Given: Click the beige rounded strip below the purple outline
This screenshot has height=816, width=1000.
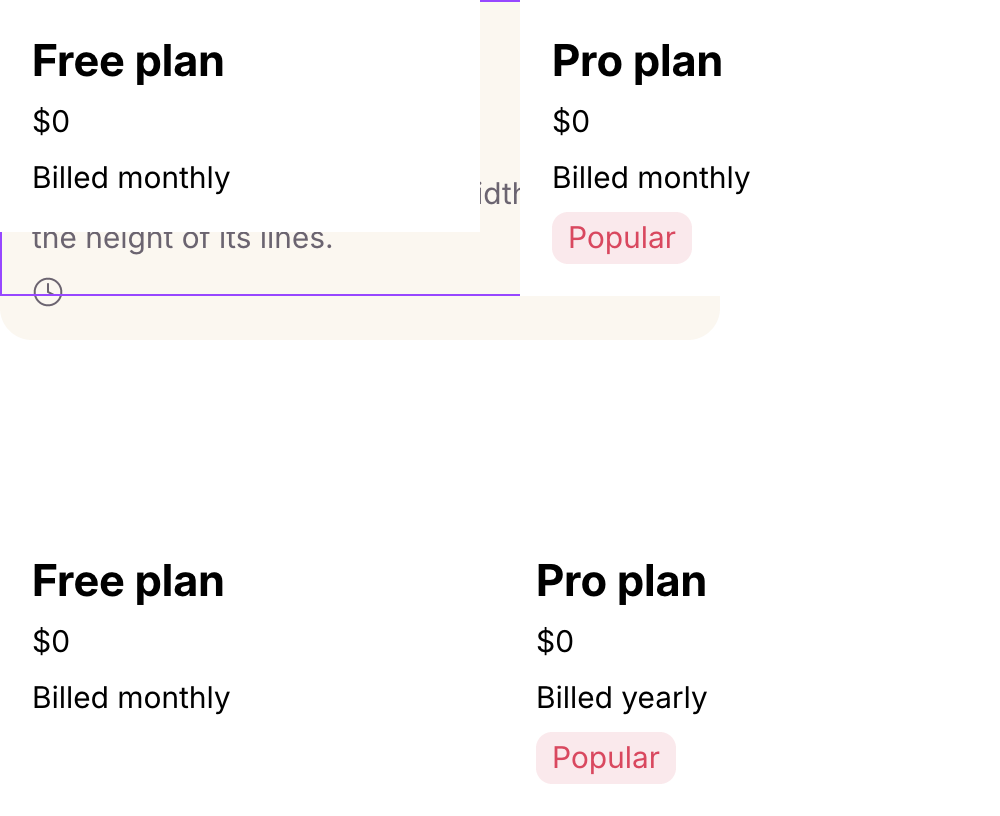Looking at the screenshot, I should click(360, 318).
